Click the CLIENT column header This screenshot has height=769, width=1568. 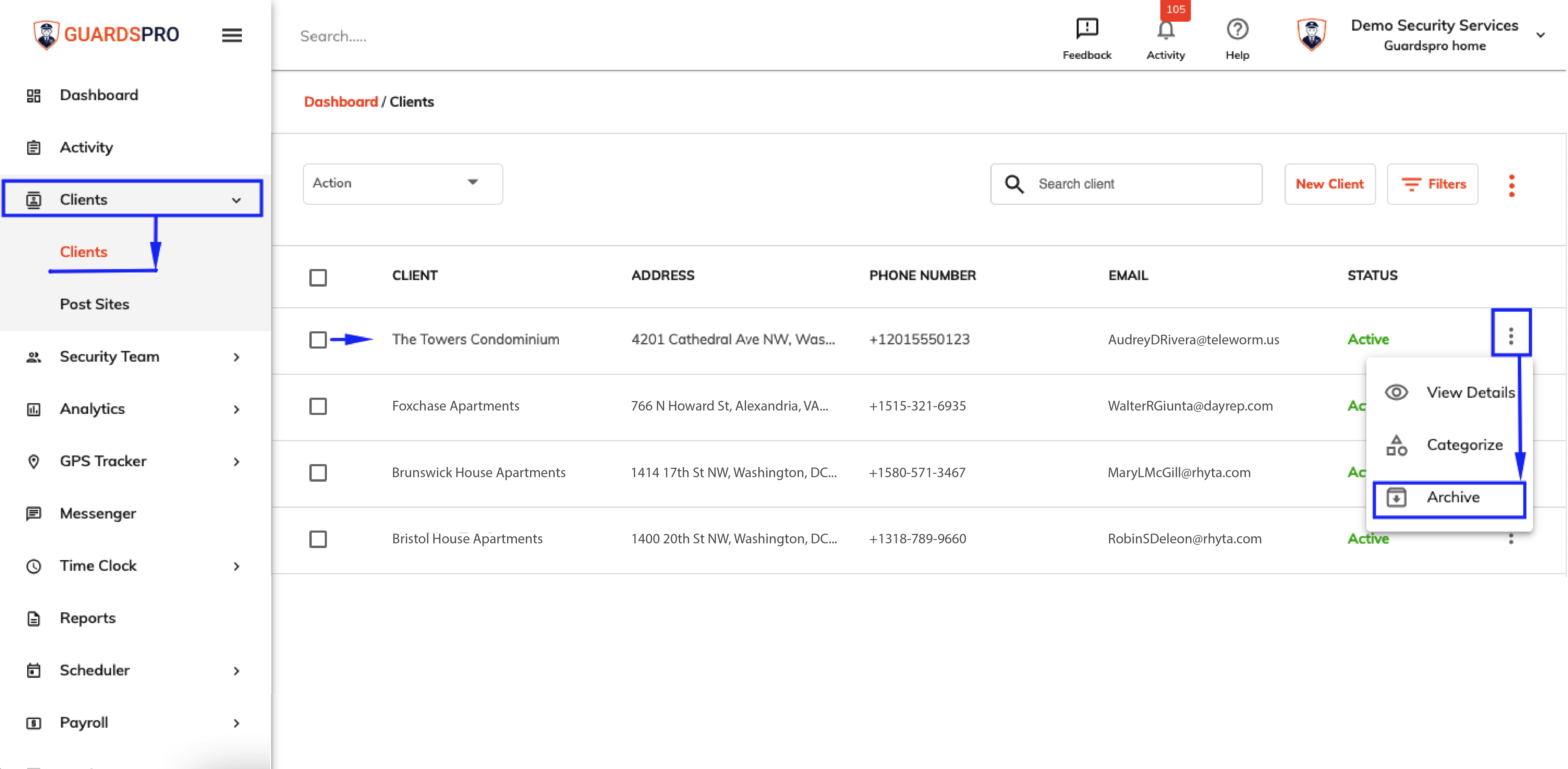coord(414,276)
